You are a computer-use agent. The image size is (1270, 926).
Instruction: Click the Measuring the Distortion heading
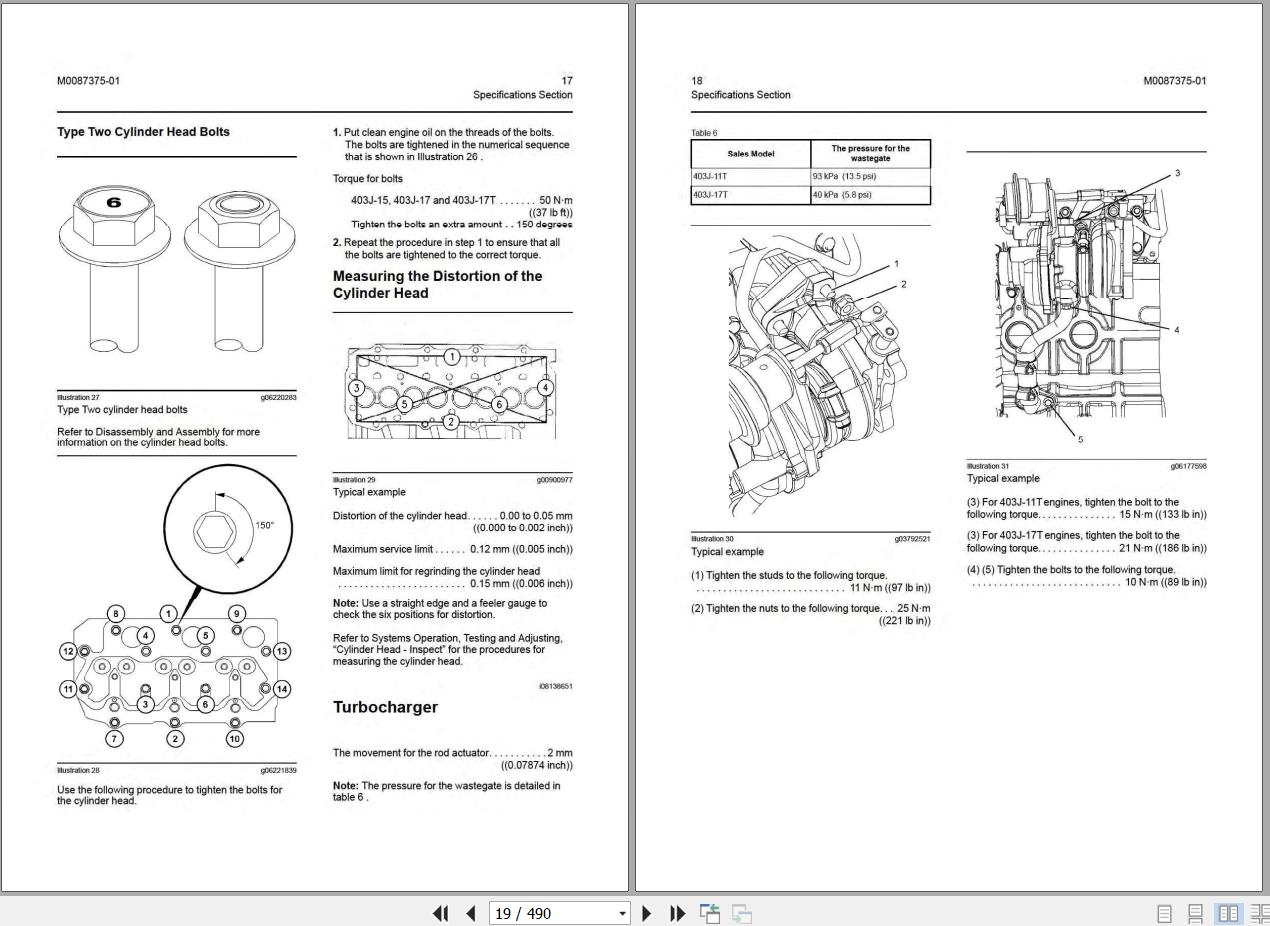[437, 285]
